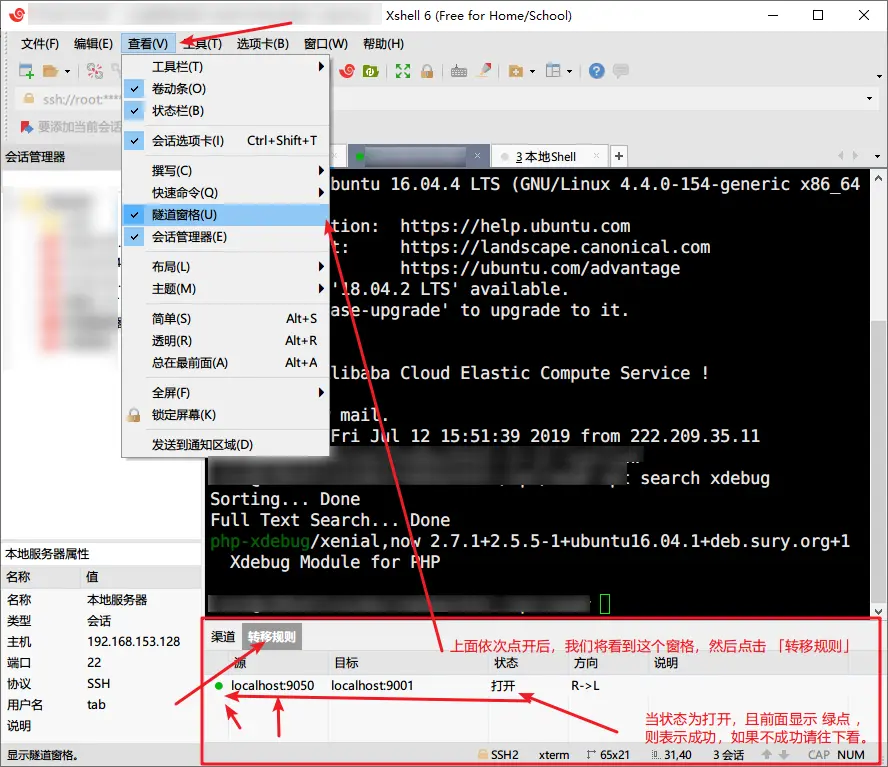
Task: Close the blurred green-dot session tab
Action: click(x=477, y=156)
